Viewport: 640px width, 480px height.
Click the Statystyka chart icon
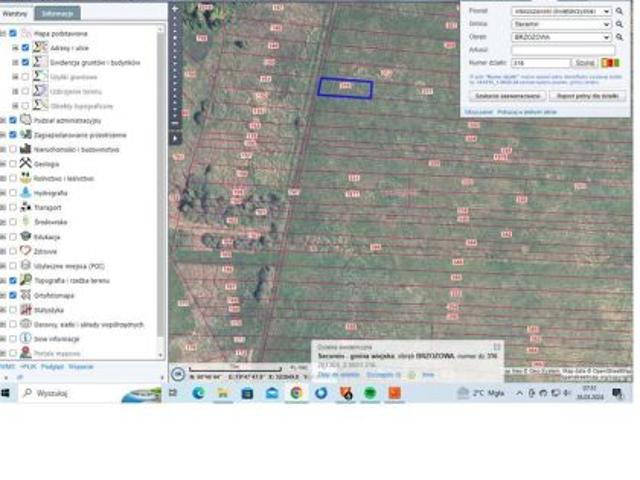[x=25, y=309]
